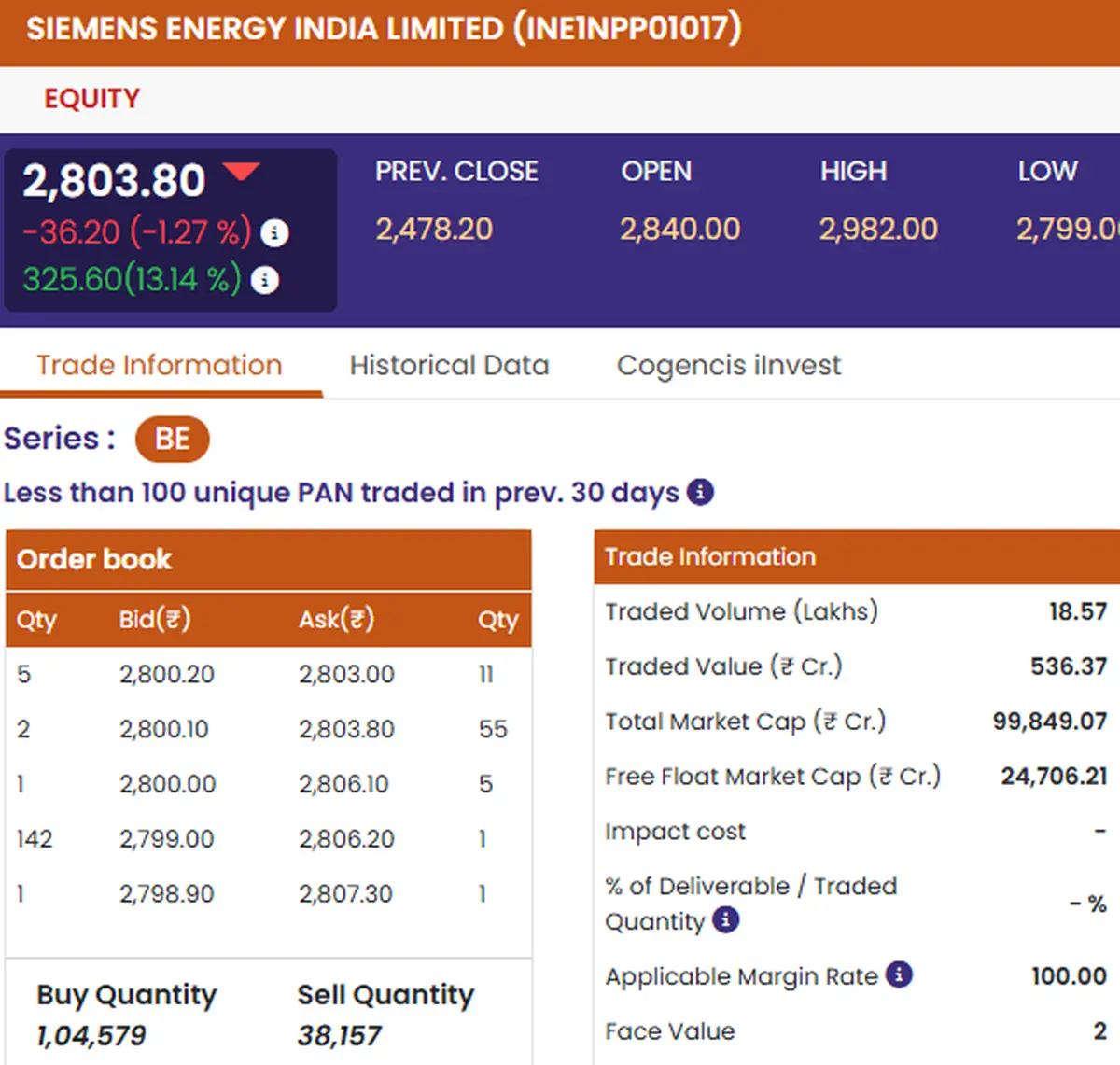Click ask quantity 55
The width and height of the screenshot is (1120, 1065).
click(494, 729)
